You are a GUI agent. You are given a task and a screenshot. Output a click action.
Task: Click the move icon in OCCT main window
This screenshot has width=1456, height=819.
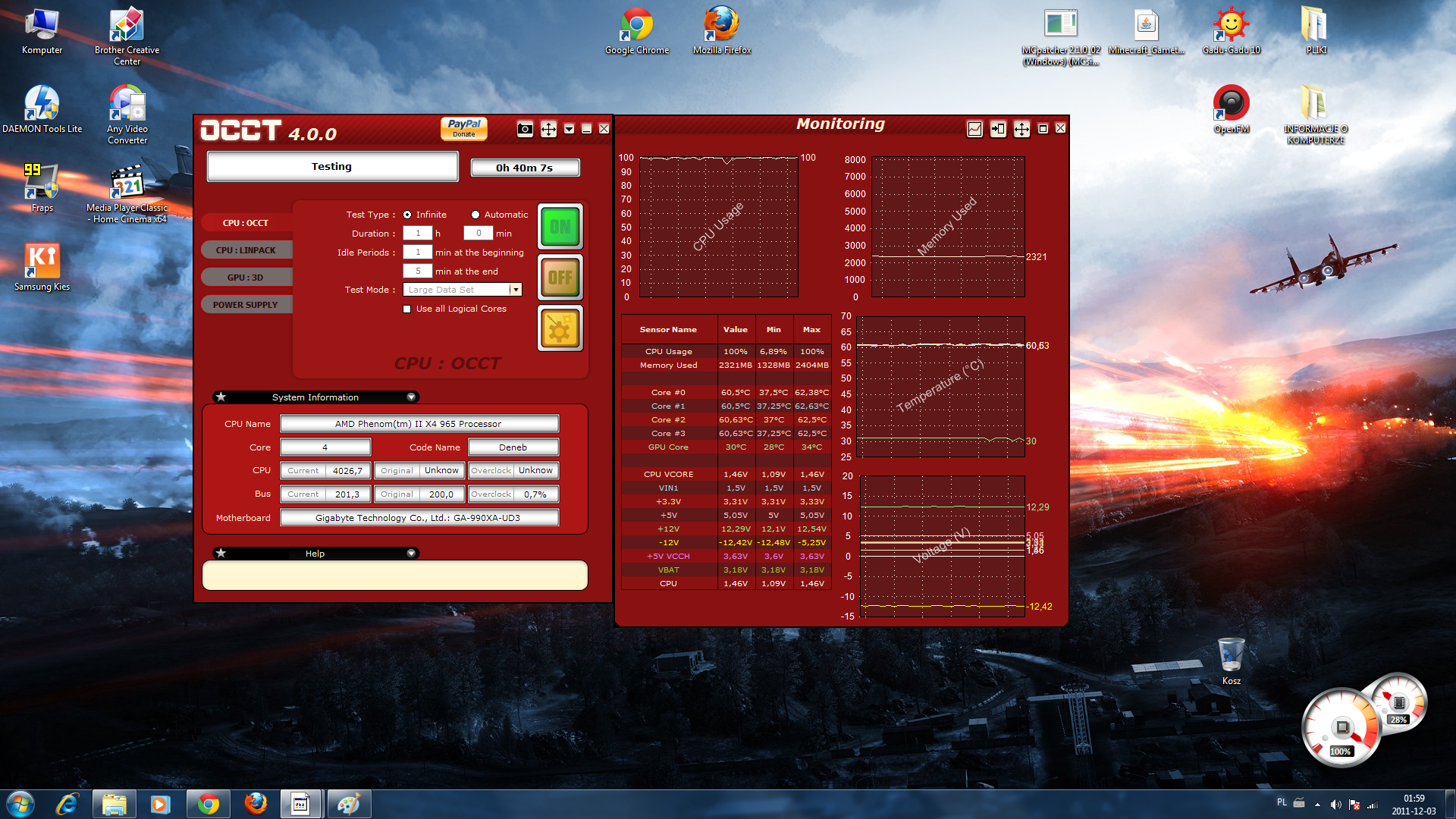point(548,129)
